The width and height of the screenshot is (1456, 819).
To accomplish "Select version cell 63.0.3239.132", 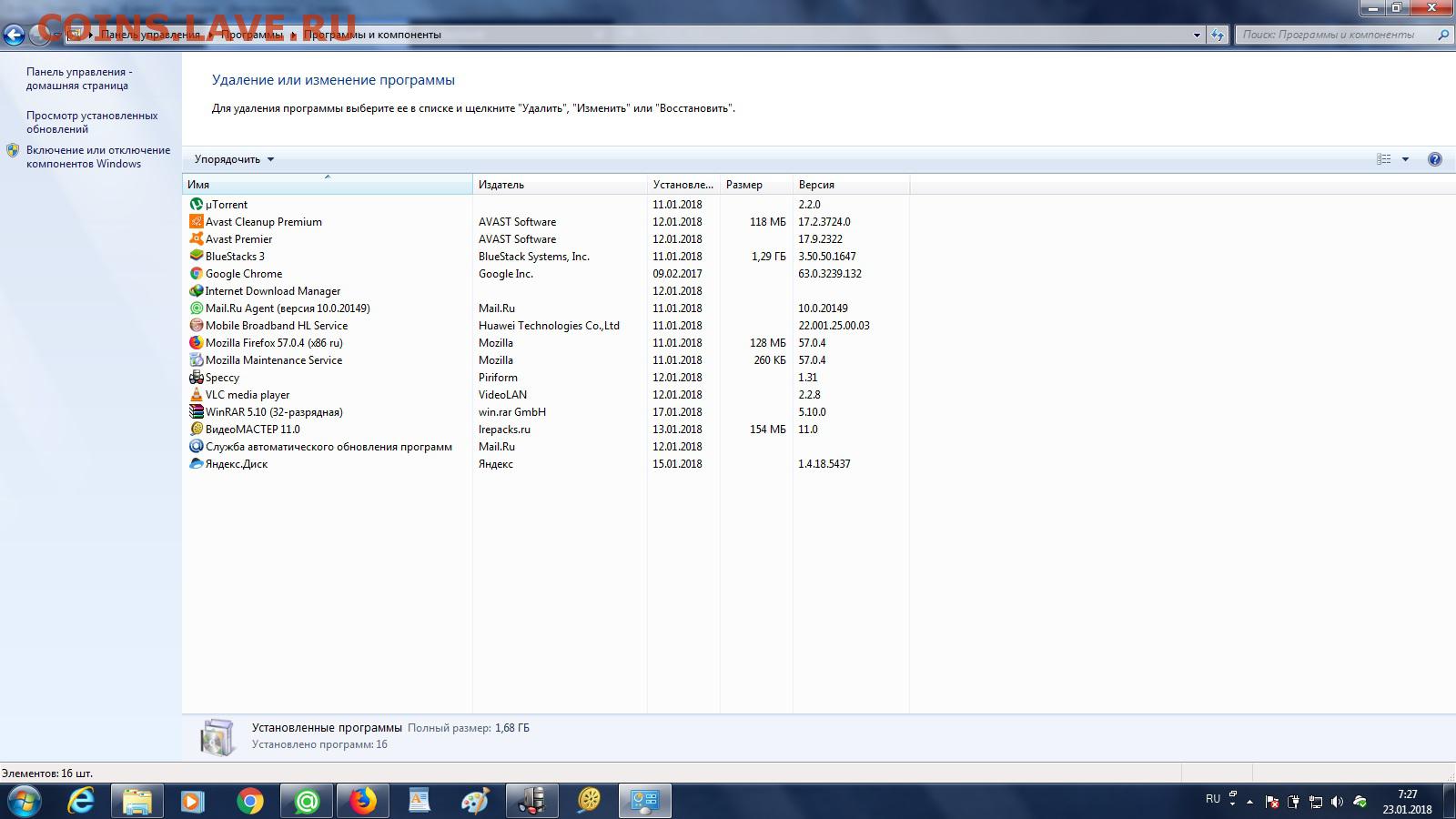I will [x=830, y=274].
